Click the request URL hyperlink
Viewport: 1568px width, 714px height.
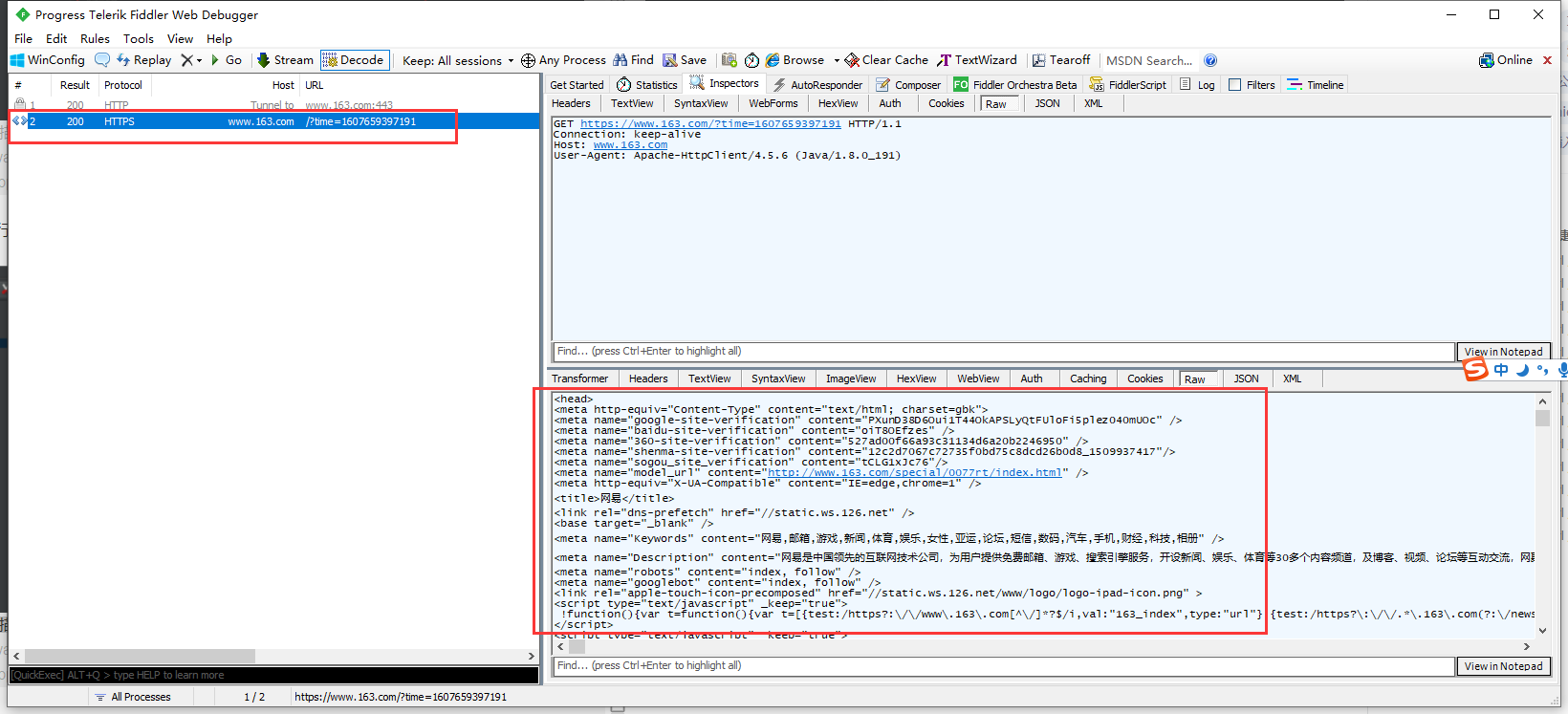point(710,124)
